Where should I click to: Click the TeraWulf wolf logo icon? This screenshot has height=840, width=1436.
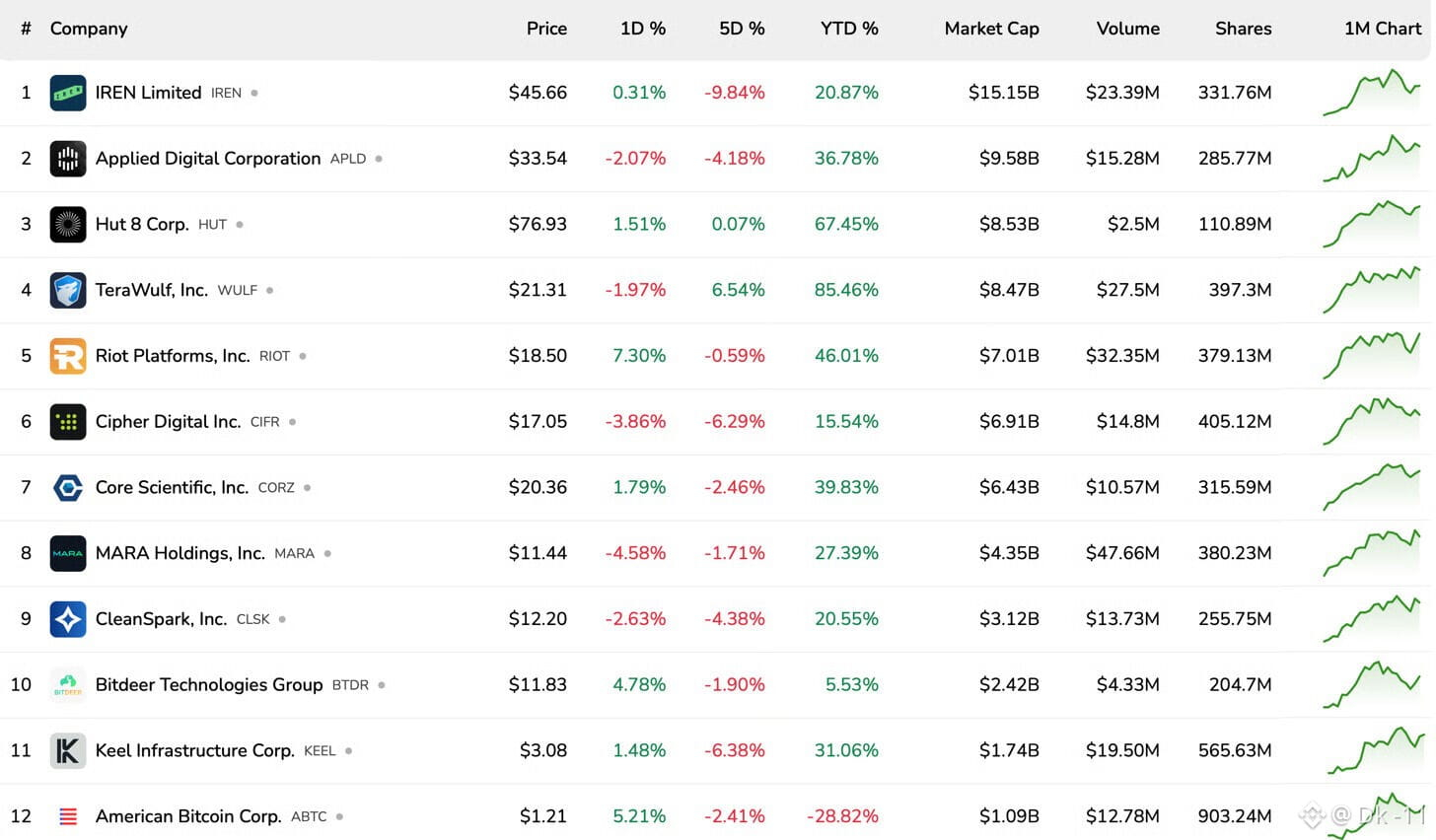point(68,290)
